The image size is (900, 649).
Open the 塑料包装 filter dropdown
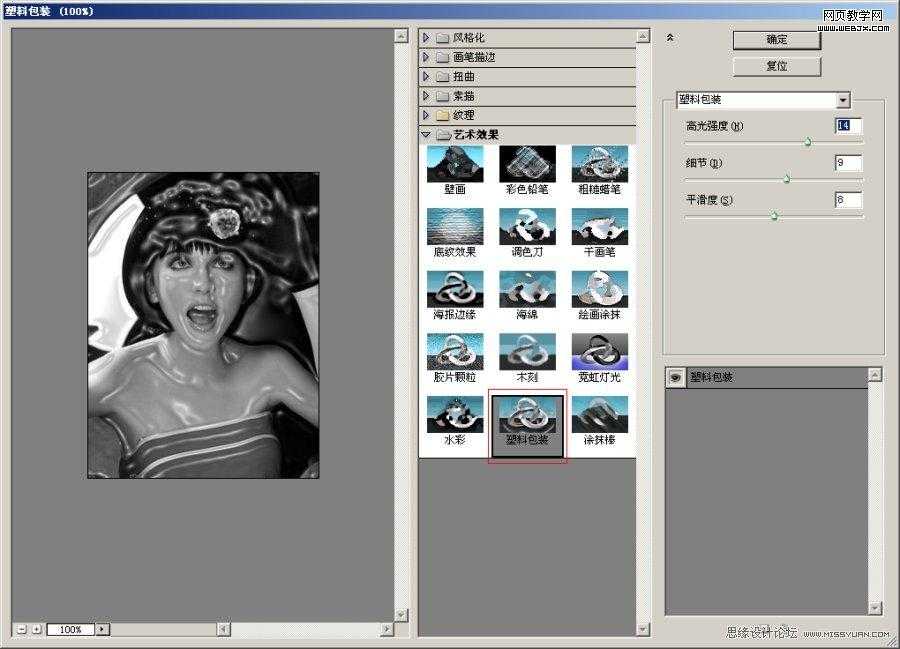click(x=842, y=100)
